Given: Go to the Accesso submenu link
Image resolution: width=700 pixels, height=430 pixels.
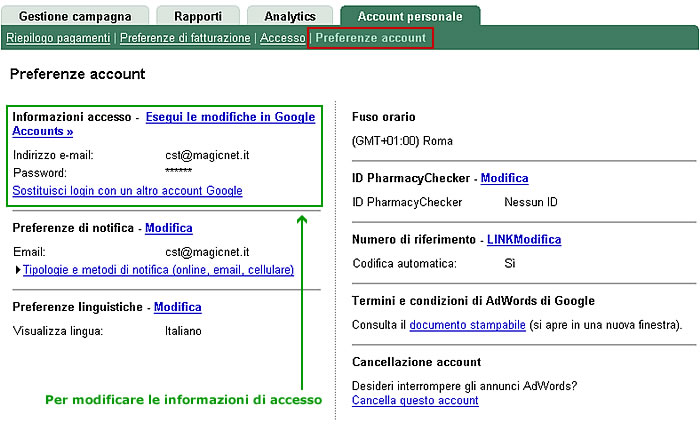Looking at the screenshot, I should coord(283,38).
